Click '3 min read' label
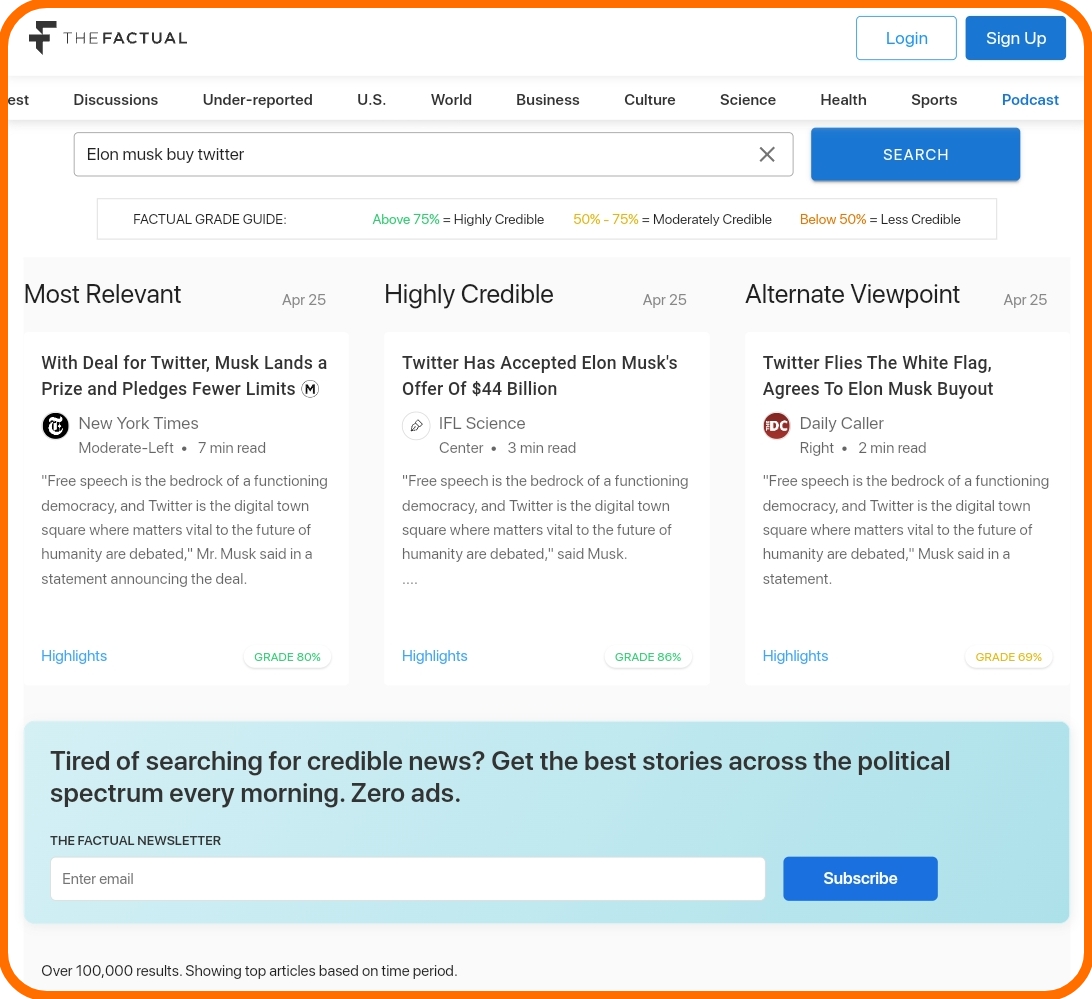 point(542,448)
